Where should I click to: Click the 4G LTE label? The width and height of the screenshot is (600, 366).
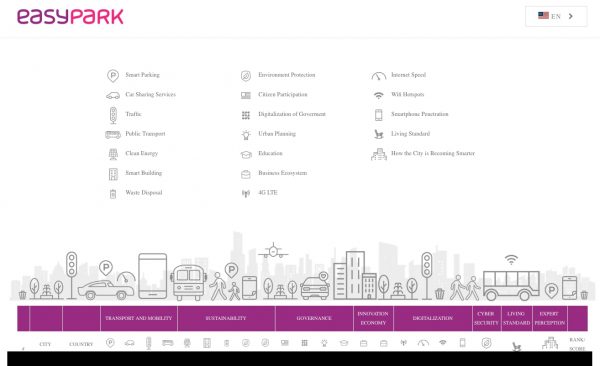coord(267,192)
